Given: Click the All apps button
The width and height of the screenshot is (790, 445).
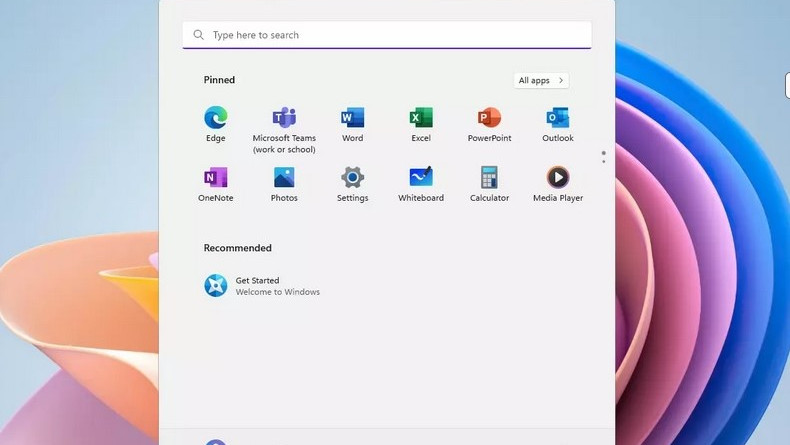Looking at the screenshot, I should pyautogui.click(x=541, y=81).
